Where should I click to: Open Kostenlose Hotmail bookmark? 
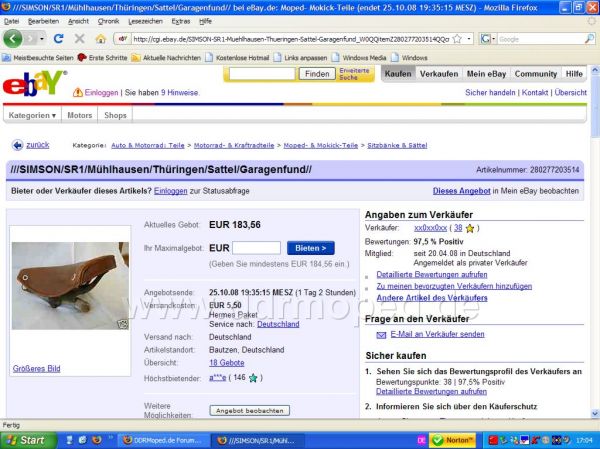point(237,58)
